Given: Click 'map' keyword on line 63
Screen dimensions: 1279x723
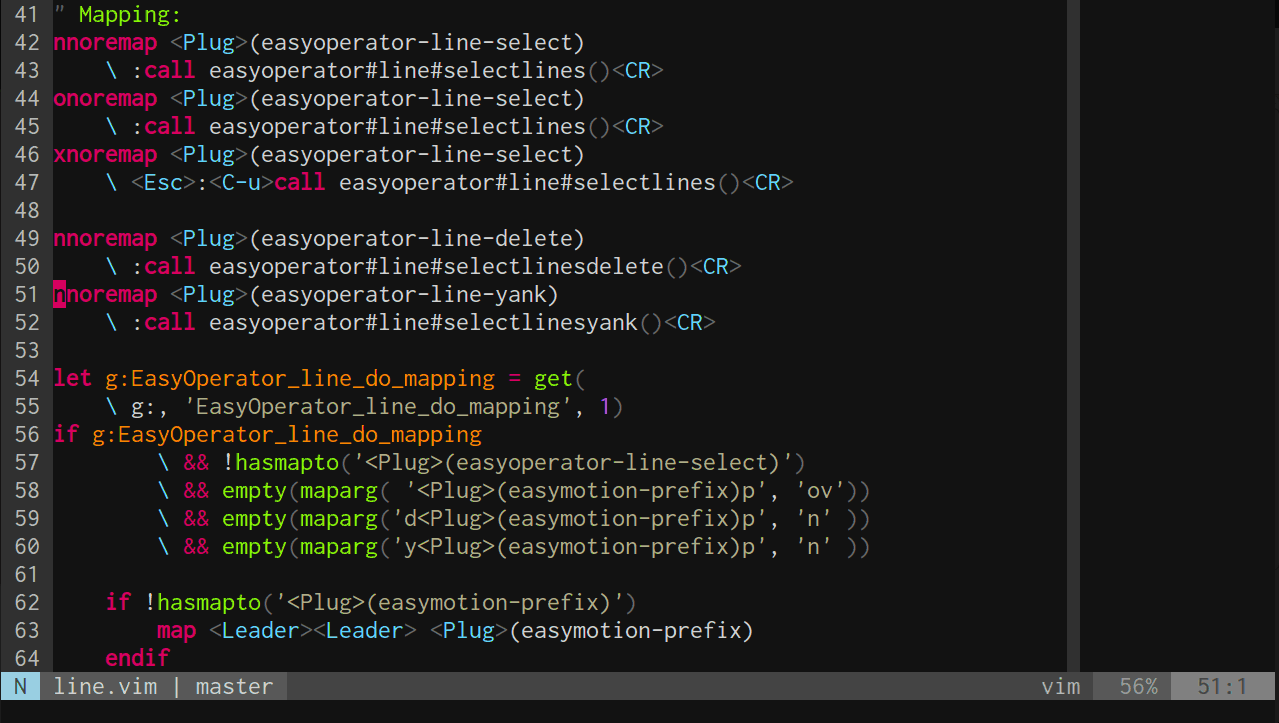Looking at the screenshot, I should click(x=177, y=631).
